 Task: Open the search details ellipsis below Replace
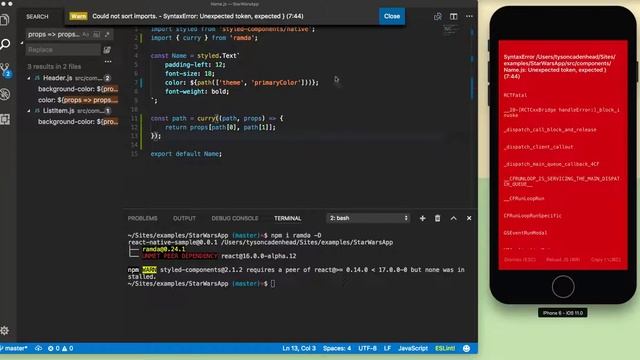pyautogui.click(x=108, y=62)
